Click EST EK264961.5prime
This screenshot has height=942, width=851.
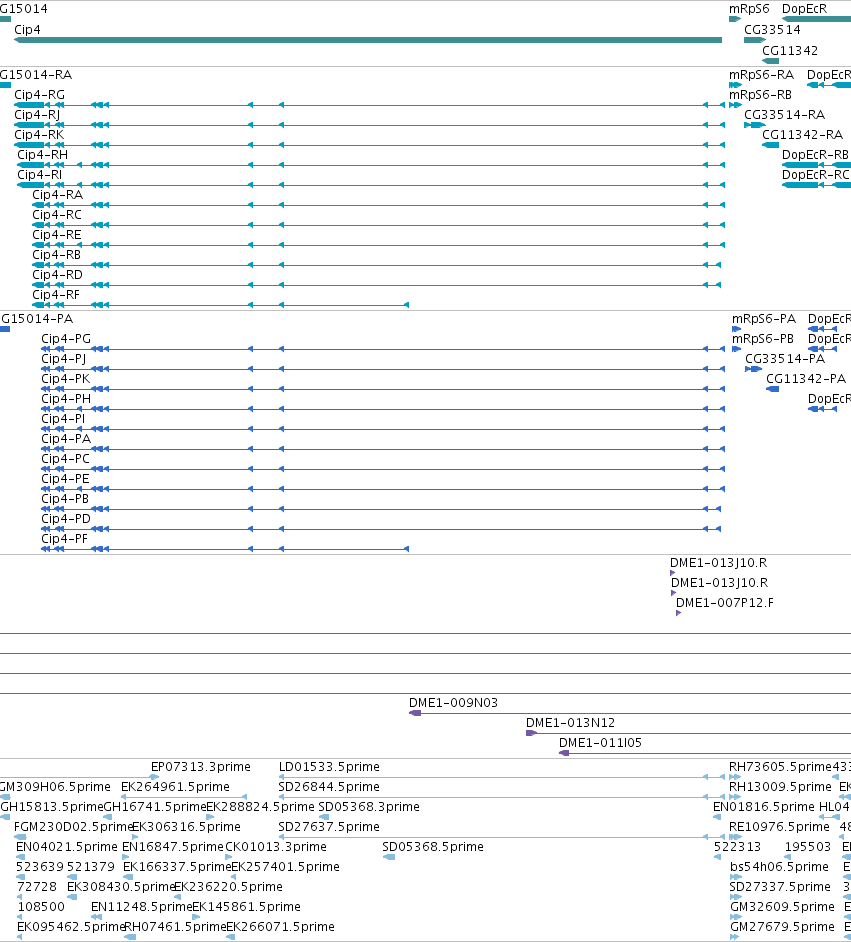click(175, 787)
